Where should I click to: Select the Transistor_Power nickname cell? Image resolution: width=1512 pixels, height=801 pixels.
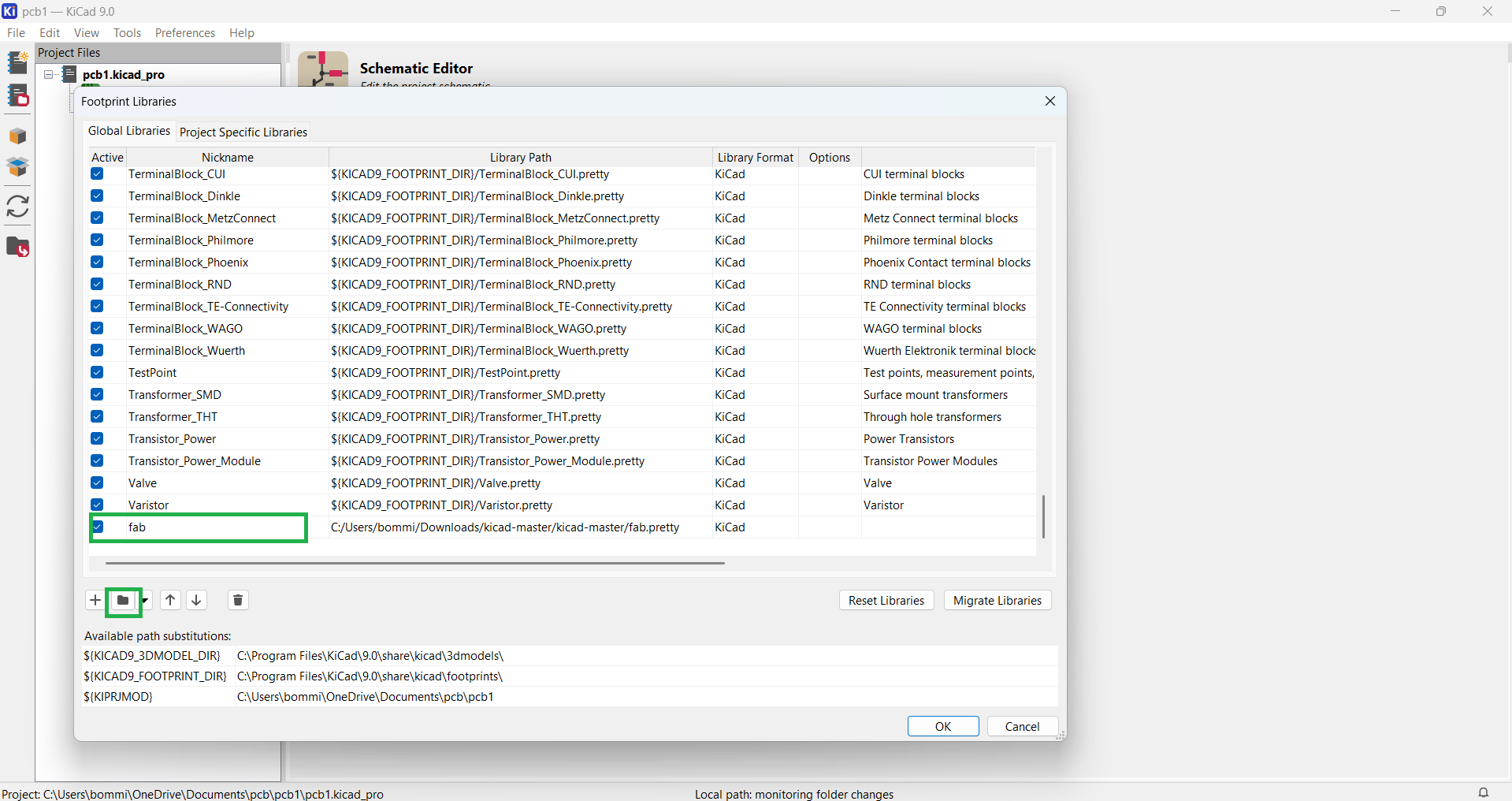coord(227,439)
